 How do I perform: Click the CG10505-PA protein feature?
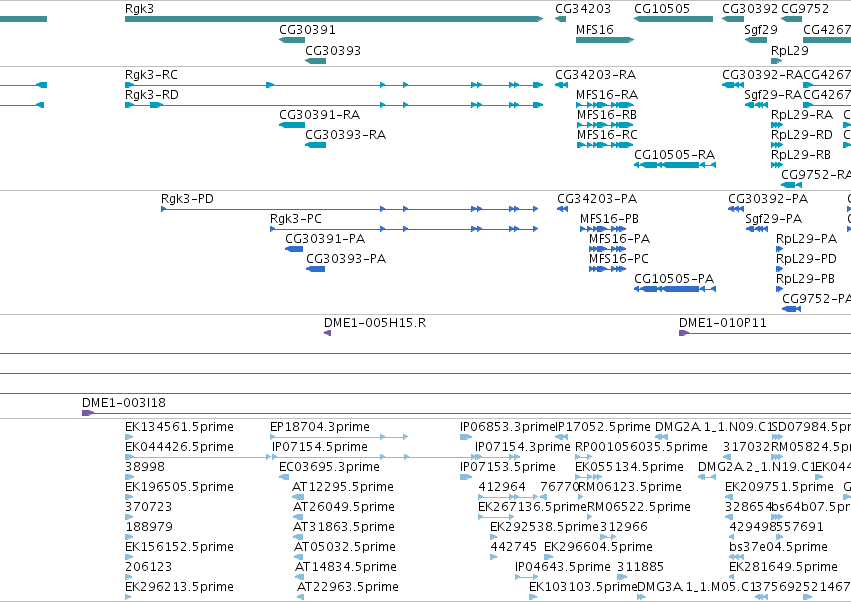click(675, 289)
